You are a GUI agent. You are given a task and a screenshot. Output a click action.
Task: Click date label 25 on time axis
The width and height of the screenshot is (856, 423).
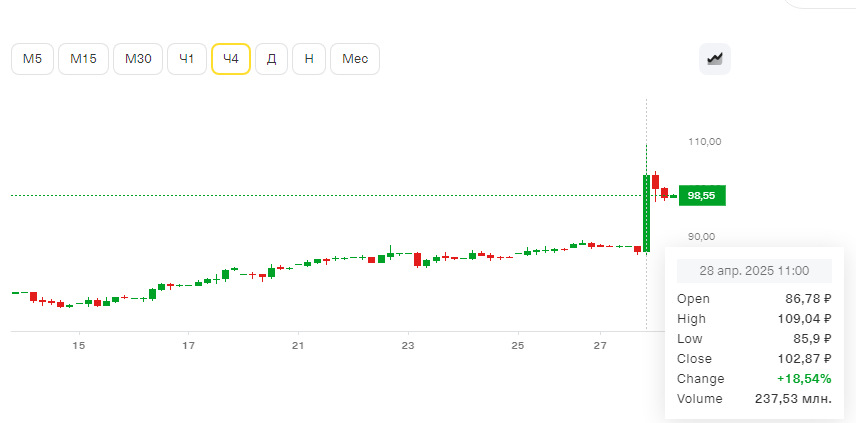[518, 345]
